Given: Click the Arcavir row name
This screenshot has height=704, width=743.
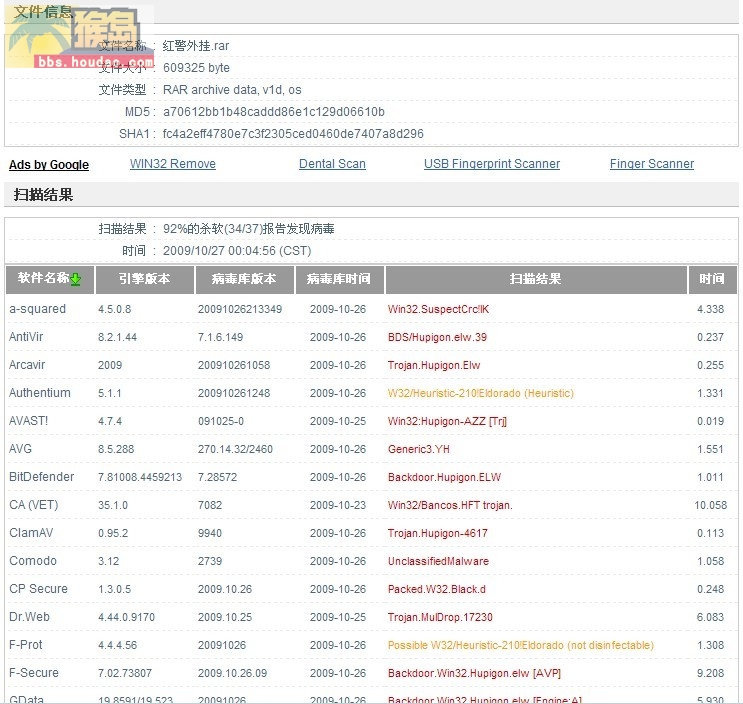Looking at the screenshot, I should (x=27, y=365).
